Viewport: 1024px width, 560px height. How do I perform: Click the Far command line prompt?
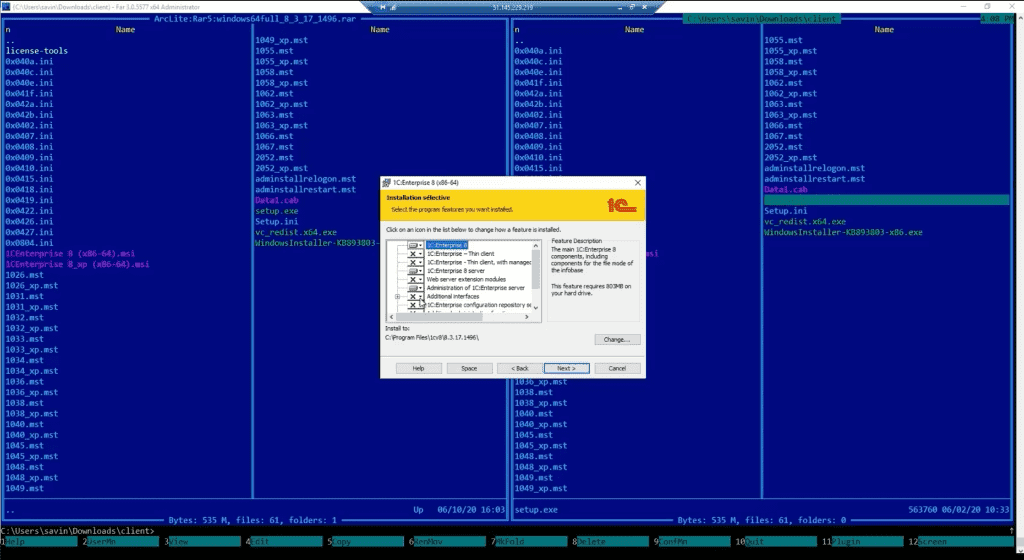coord(78,531)
